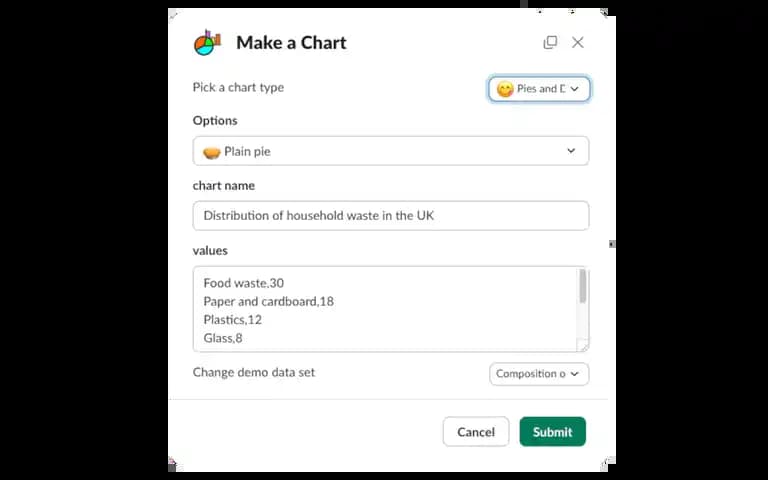This screenshot has height=480, width=768.
Task: Click the chevron in the Plain pie selector
Action: (571, 151)
